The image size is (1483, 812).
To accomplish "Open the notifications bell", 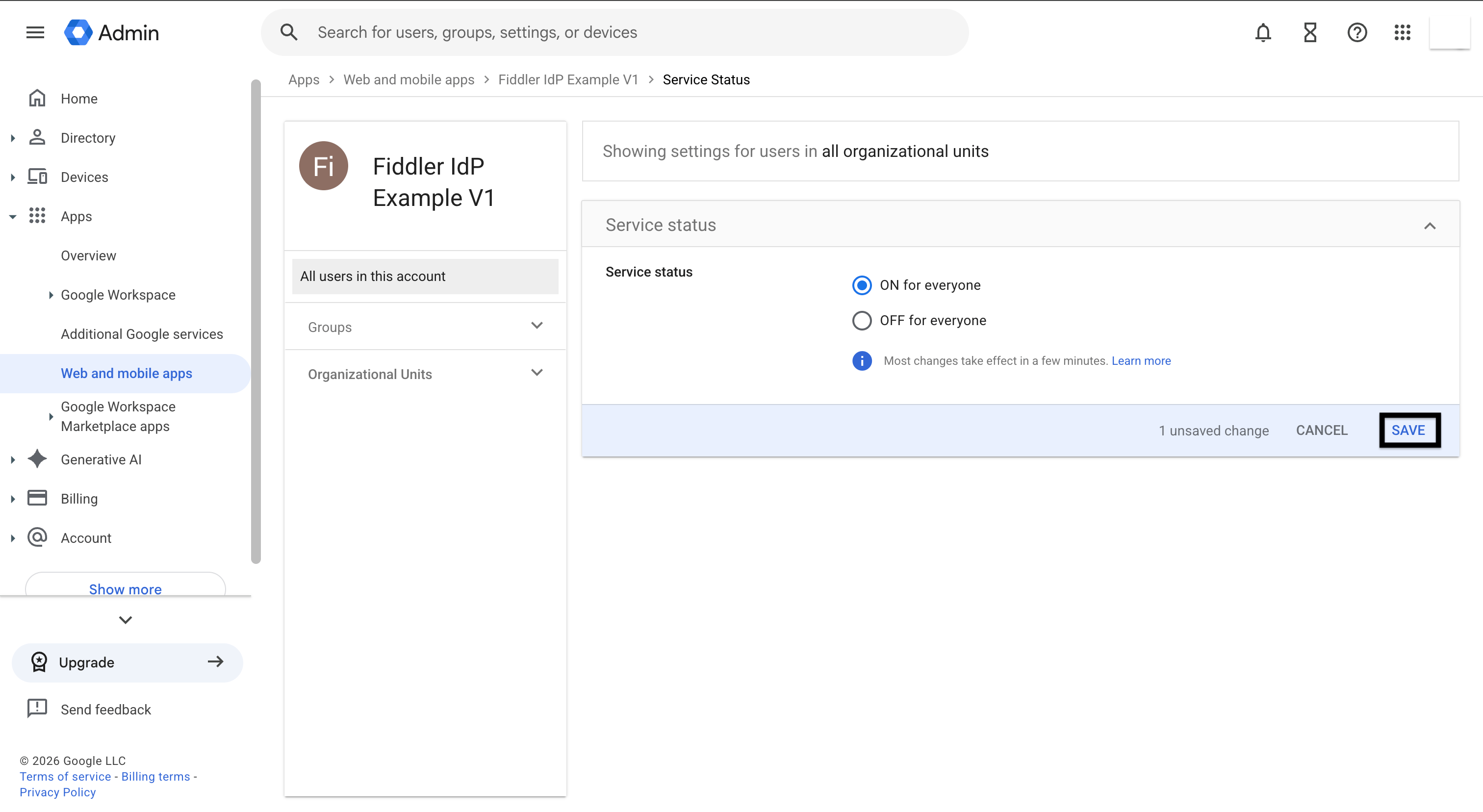I will click(x=1262, y=32).
